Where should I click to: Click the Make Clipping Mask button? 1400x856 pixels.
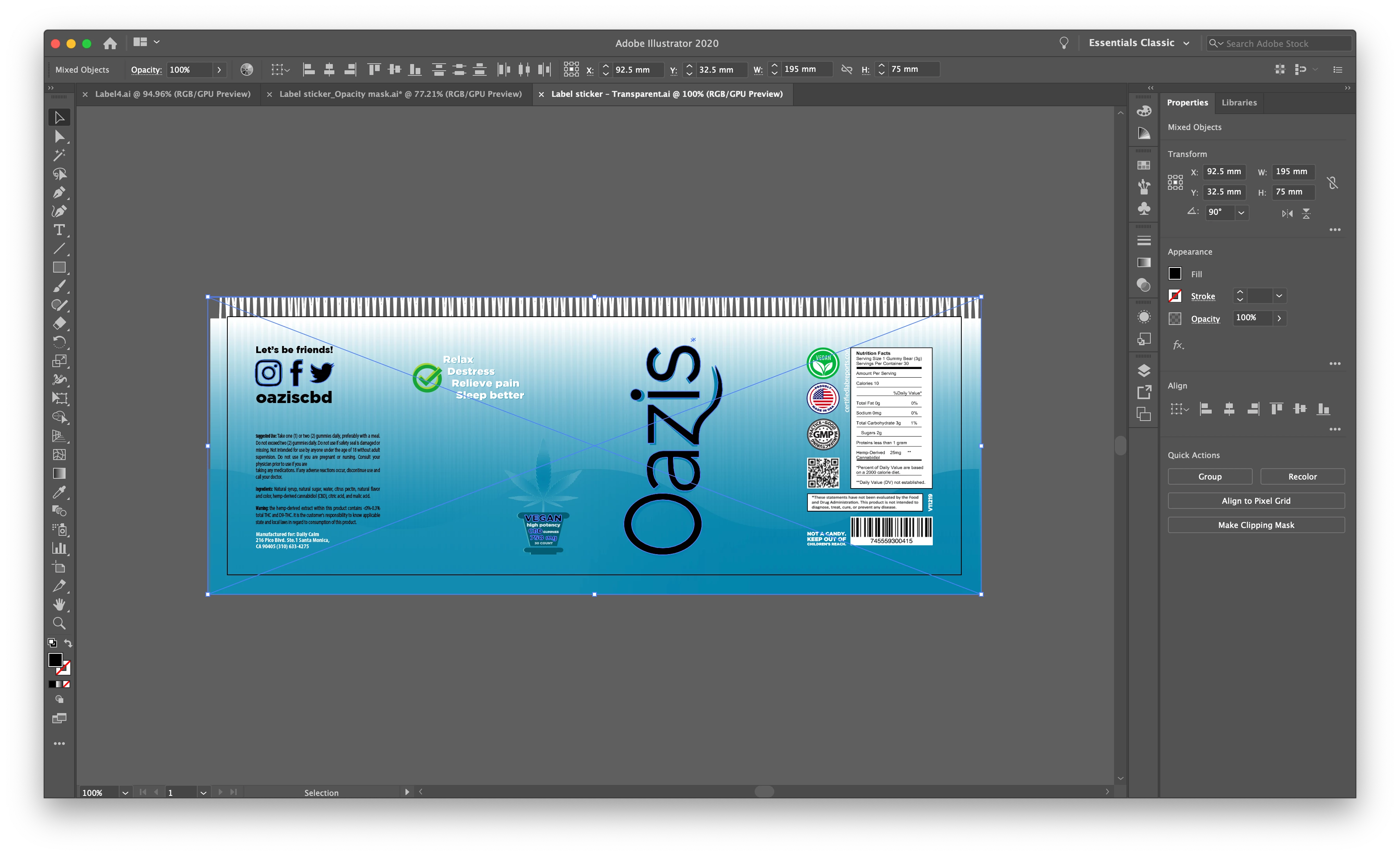[x=1256, y=525]
